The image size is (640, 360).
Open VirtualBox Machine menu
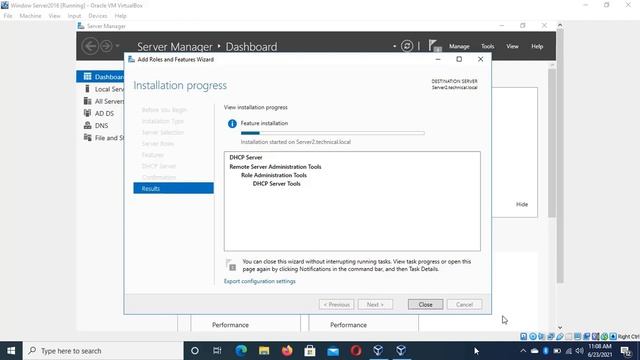pyautogui.click(x=30, y=16)
